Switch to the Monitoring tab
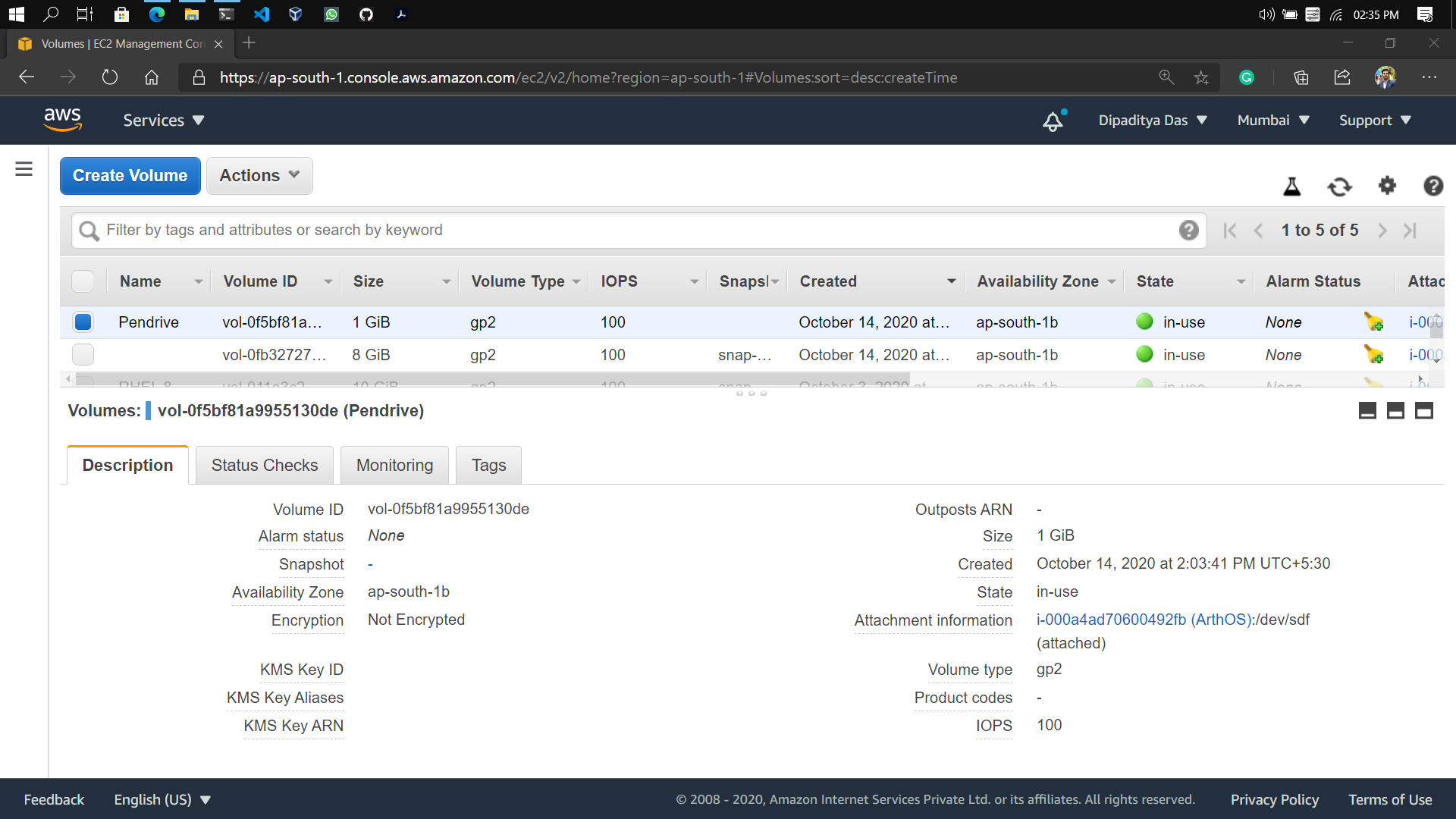This screenshot has height=819, width=1456. 394,466
